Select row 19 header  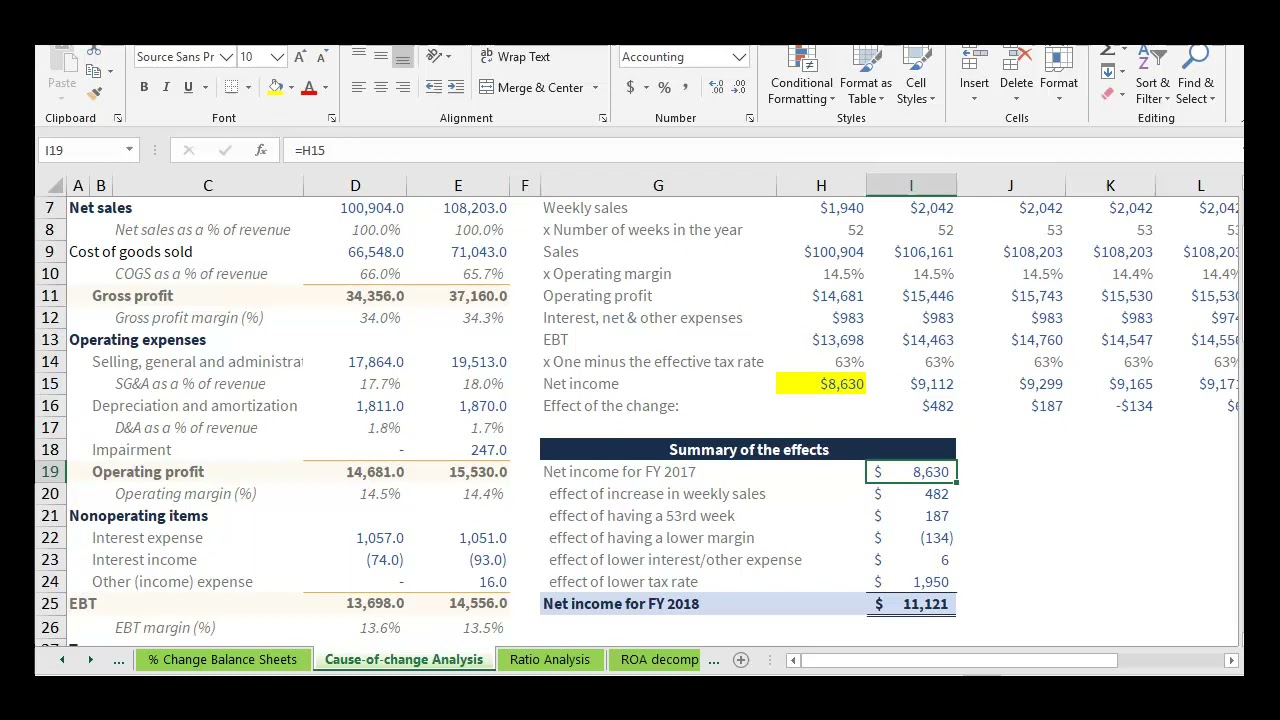(50, 472)
